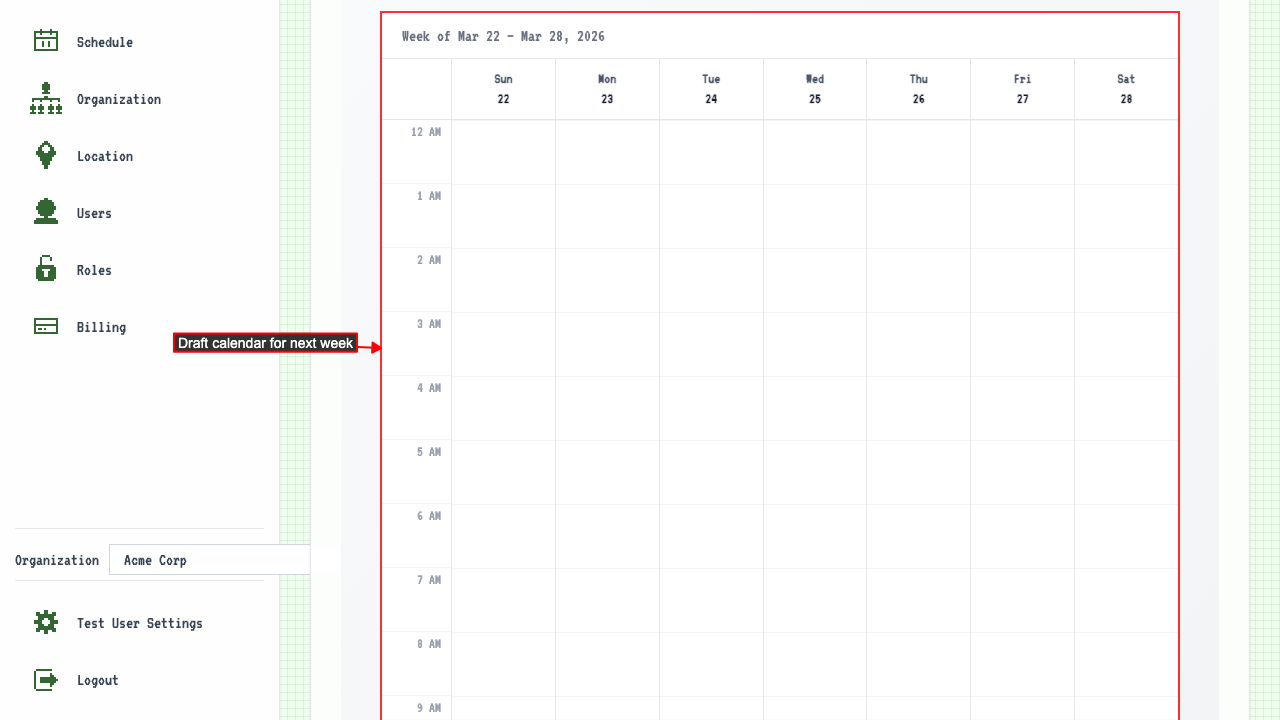The height and width of the screenshot is (720, 1280).
Task: Click the Sun 22 day header
Action: tap(503, 88)
